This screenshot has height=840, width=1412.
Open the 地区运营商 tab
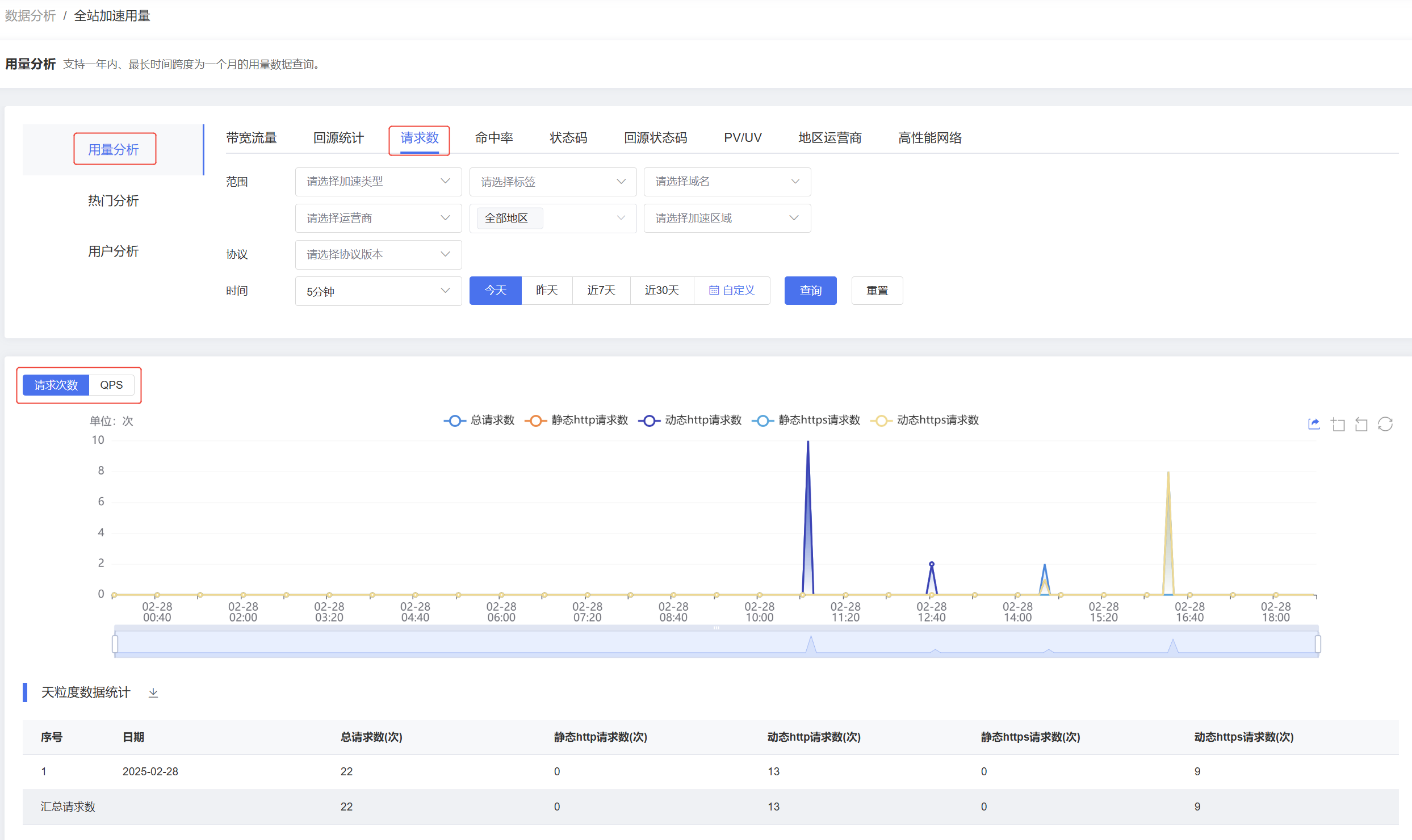pyautogui.click(x=829, y=138)
